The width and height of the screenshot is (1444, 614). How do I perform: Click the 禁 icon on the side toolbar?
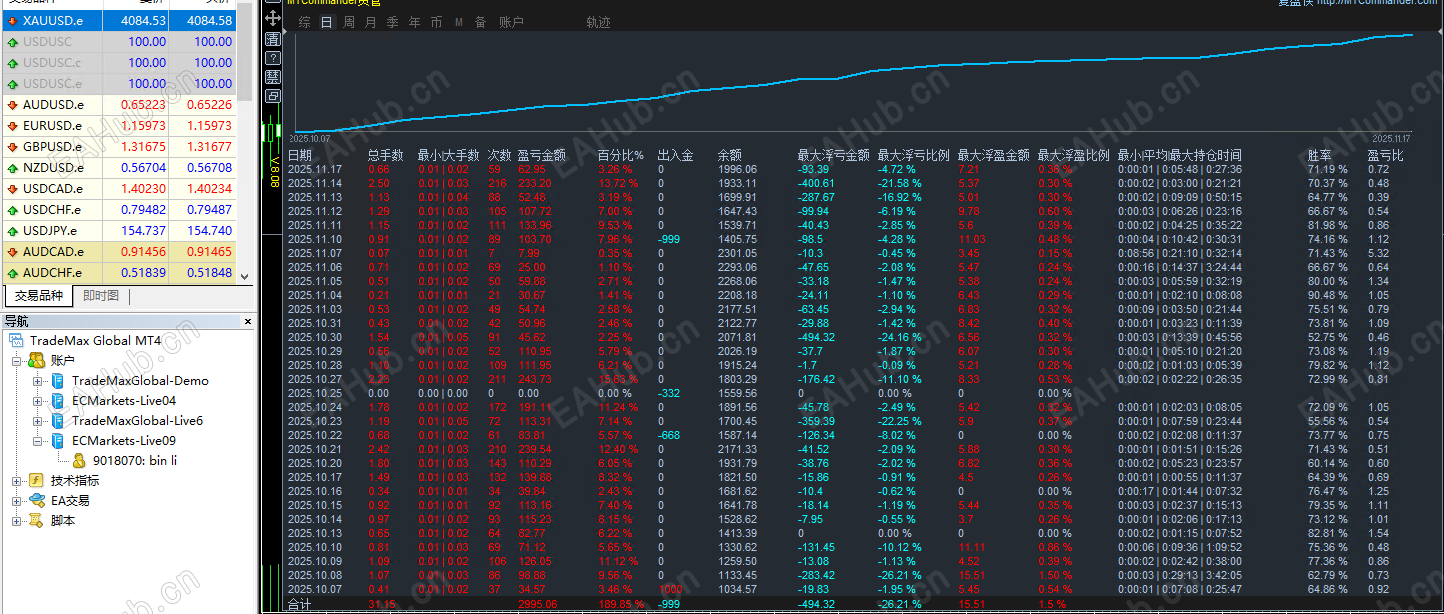[x=272, y=76]
